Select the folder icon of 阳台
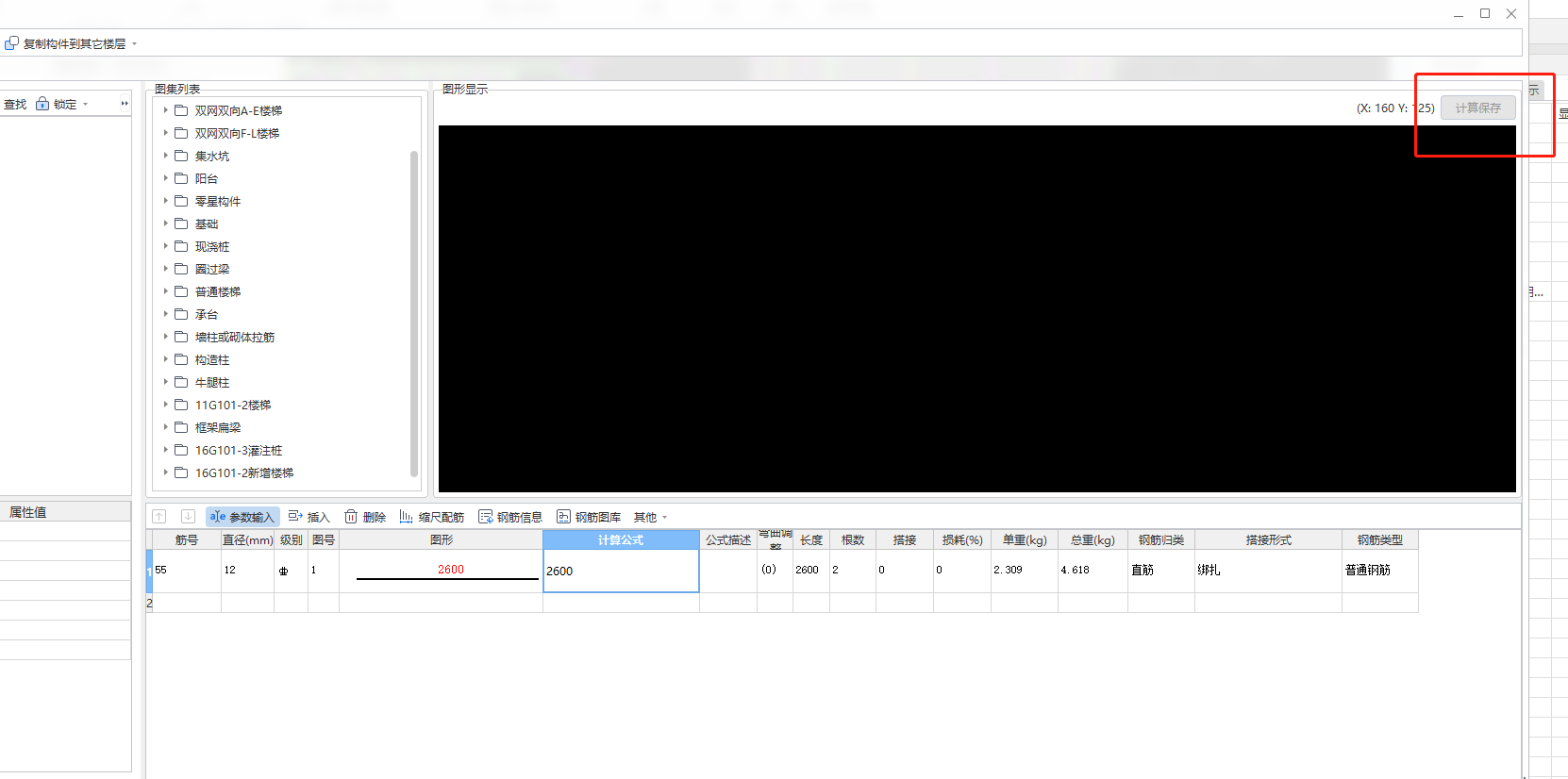Image resolution: width=1568 pixels, height=779 pixels. point(181,178)
